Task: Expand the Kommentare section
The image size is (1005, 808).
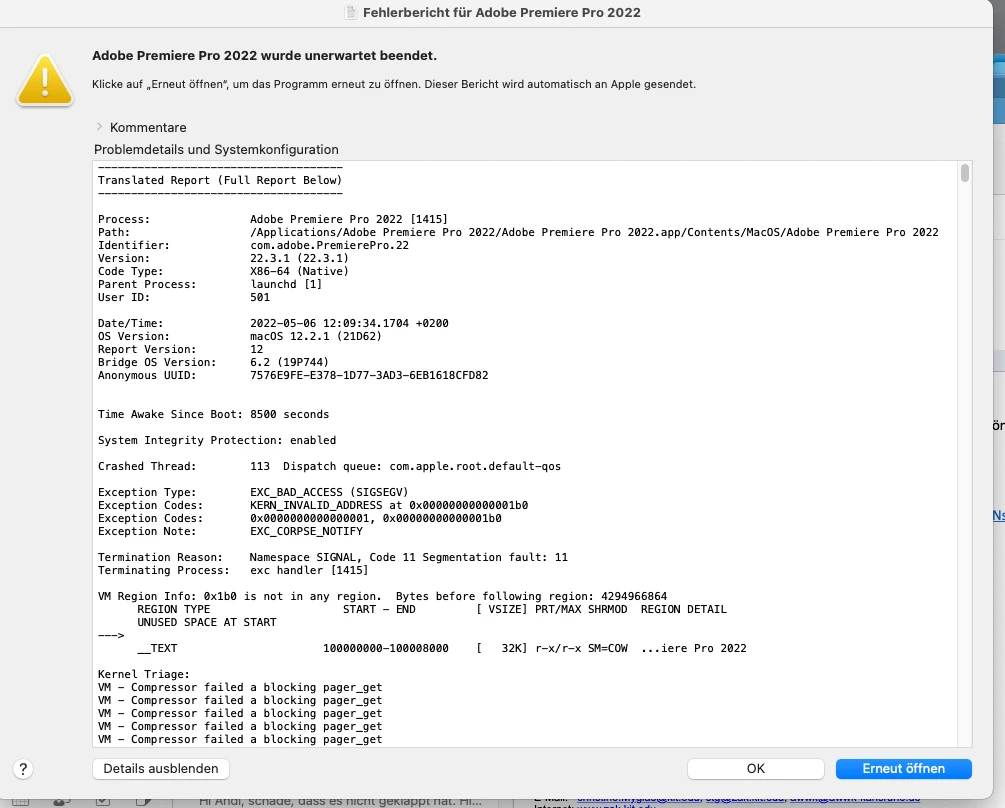Action: click(99, 127)
